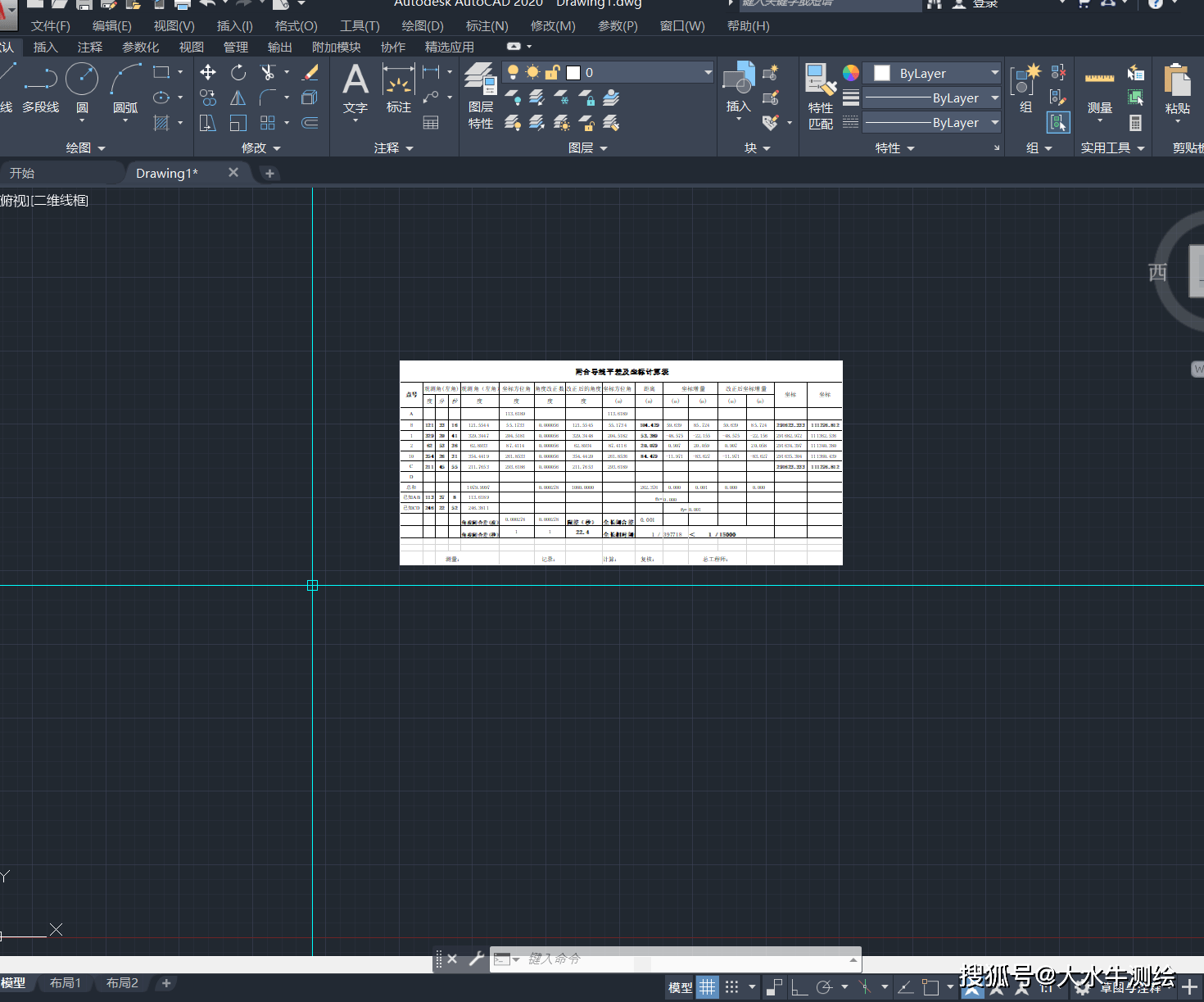Open the 文件(F) menu

pos(51,25)
